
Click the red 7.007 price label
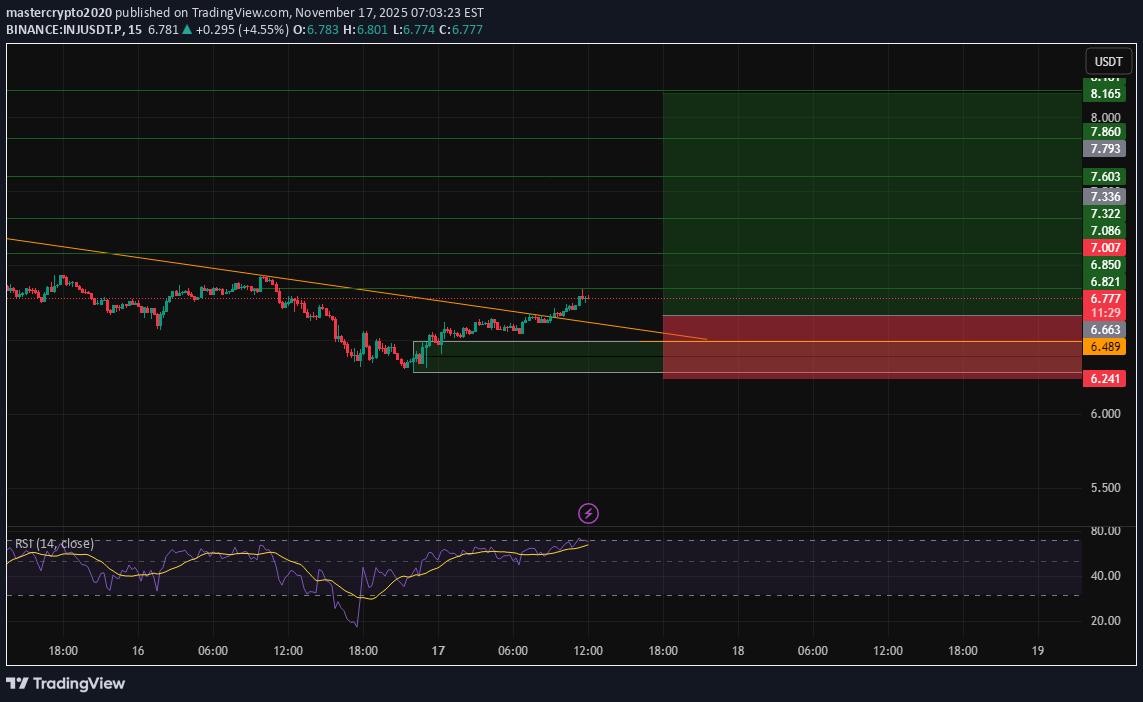coord(1105,247)
